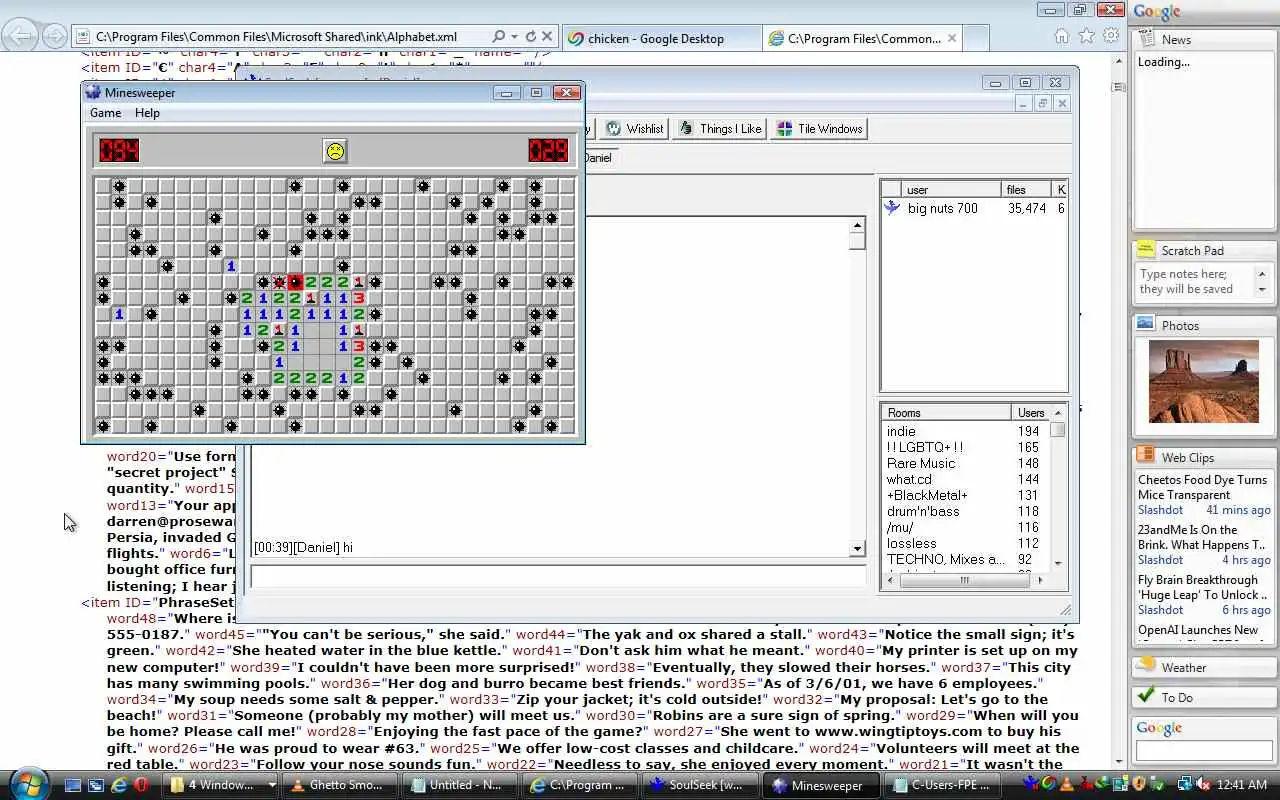This screenshot has width=1280, height=800.
Task: Sort by the files column header
Action: point(1027,189)
